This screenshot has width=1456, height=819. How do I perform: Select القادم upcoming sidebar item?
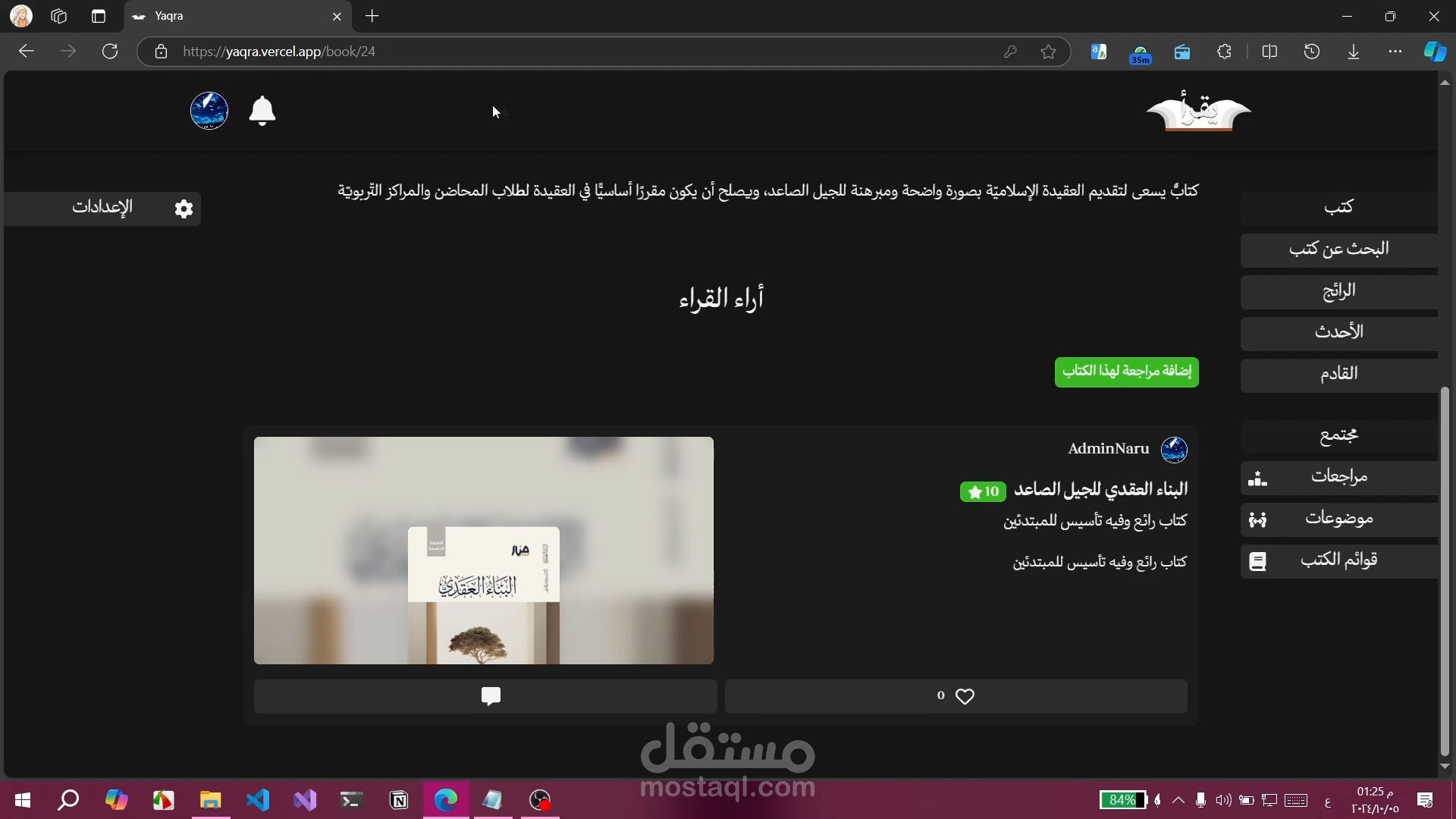pyautogui.click(x=1338, y=374)
